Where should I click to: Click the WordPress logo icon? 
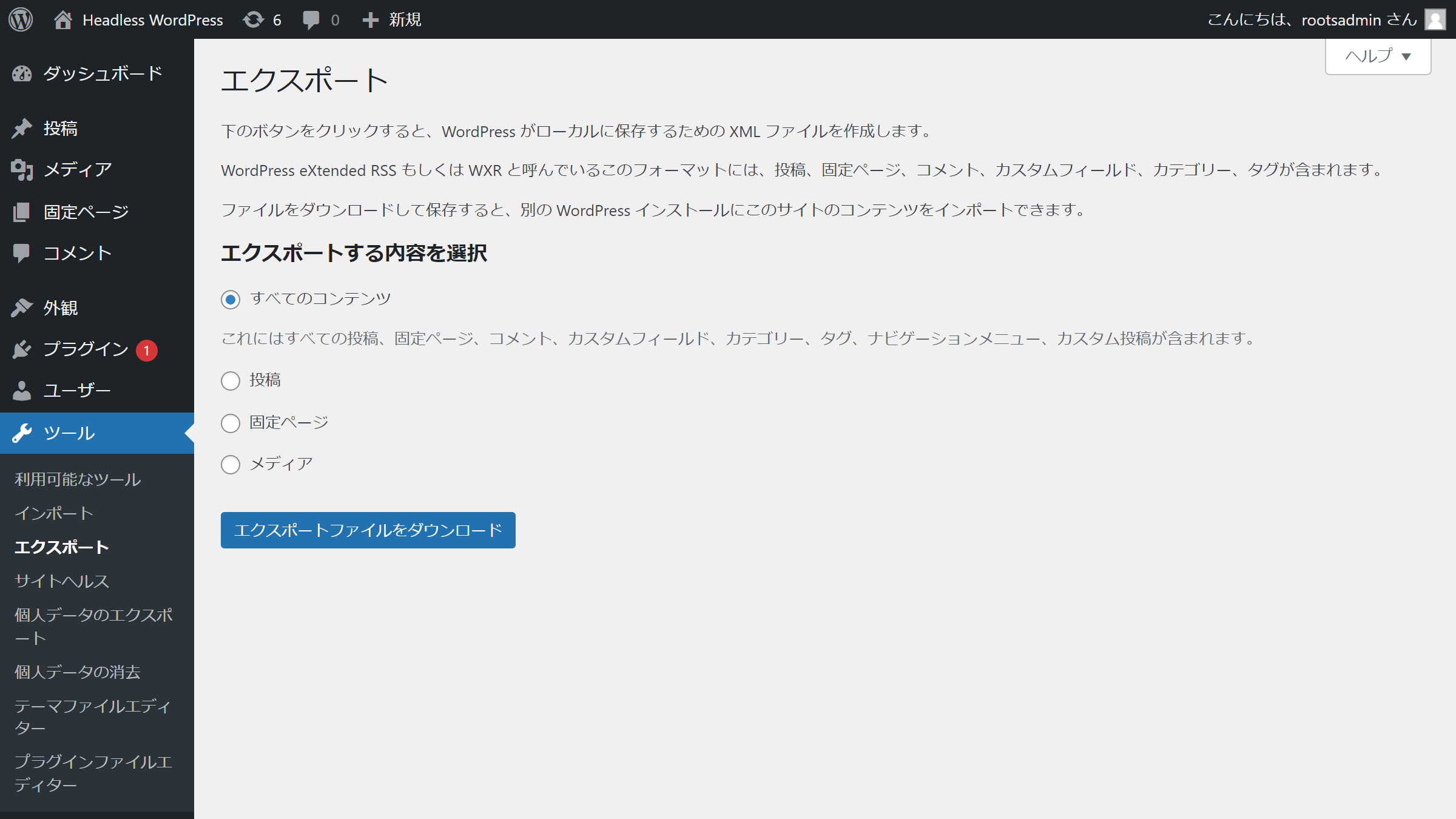[x=21, y=19]
